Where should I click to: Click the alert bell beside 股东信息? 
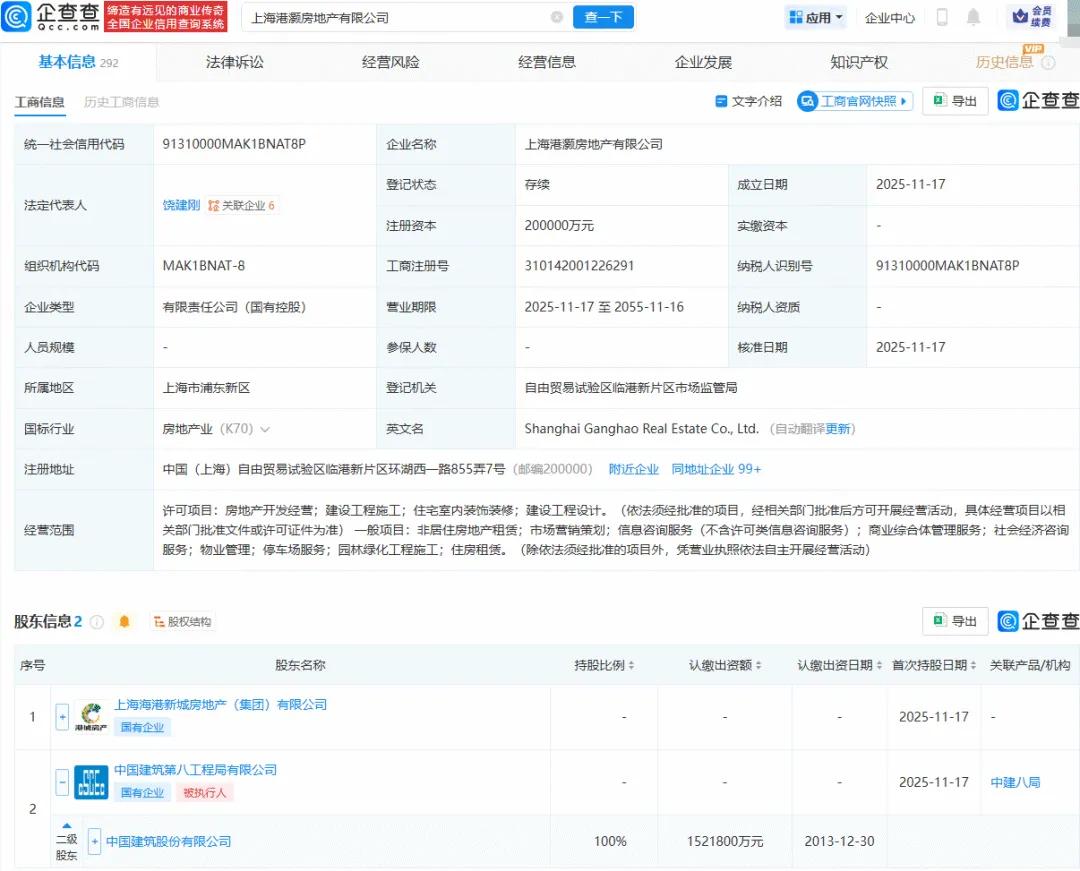click(x=124, y=621)
